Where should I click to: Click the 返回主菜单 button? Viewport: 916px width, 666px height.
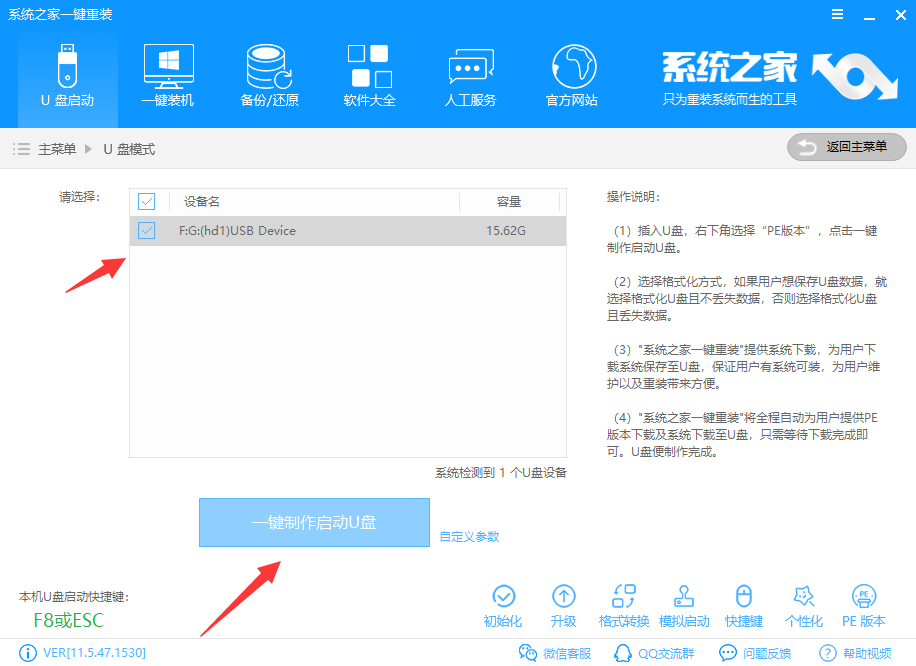846,148
